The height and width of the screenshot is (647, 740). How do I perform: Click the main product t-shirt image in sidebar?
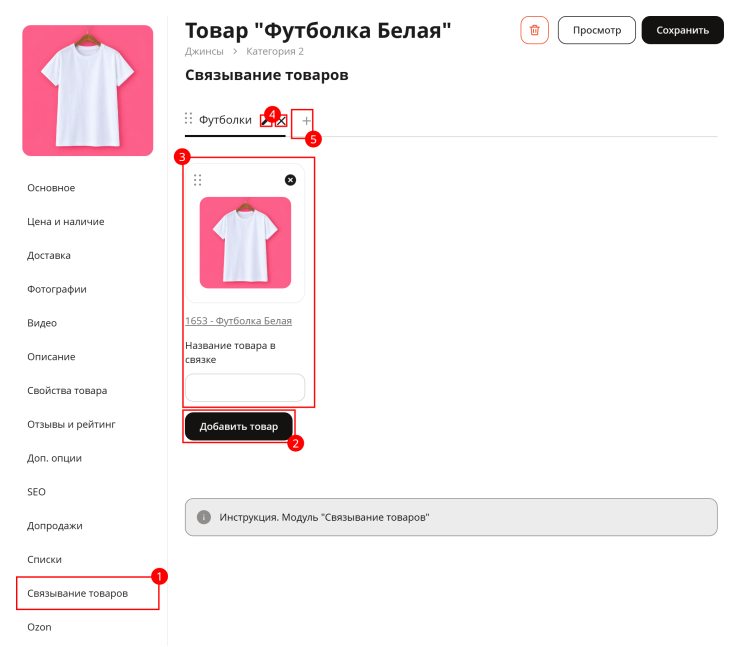coord(88,91)
